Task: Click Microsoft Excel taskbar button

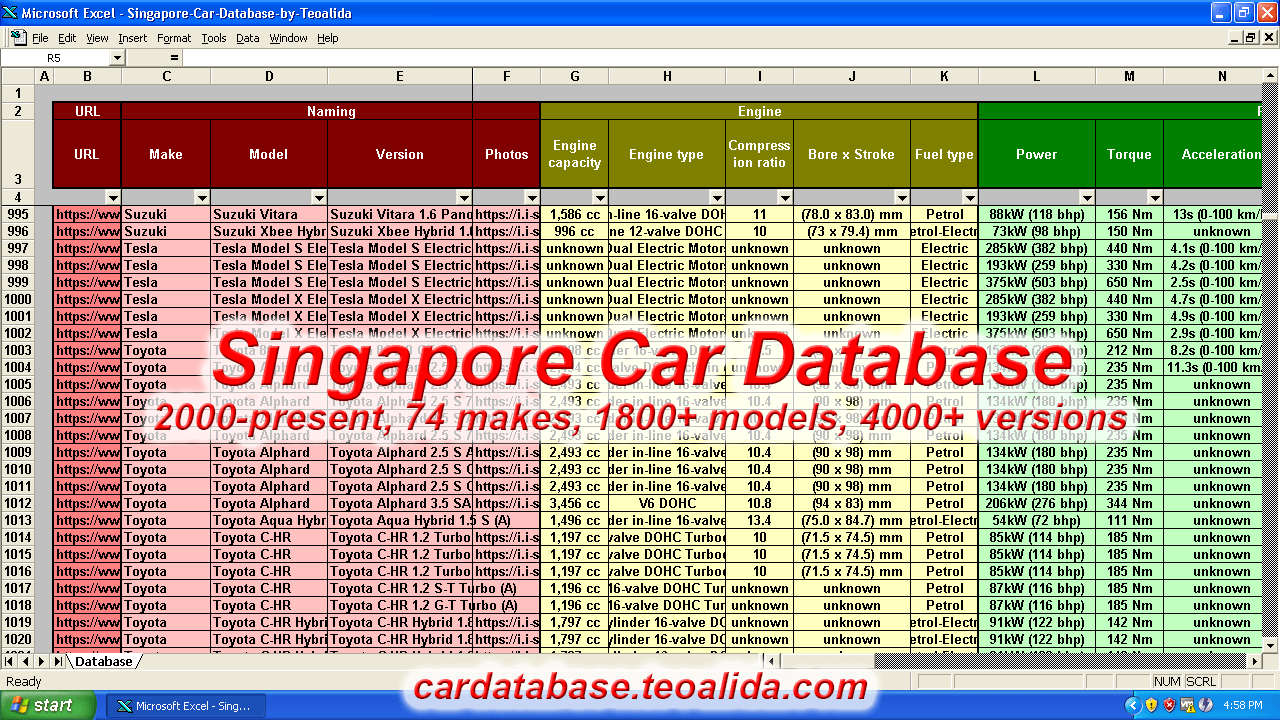Action: pos(187,705)
